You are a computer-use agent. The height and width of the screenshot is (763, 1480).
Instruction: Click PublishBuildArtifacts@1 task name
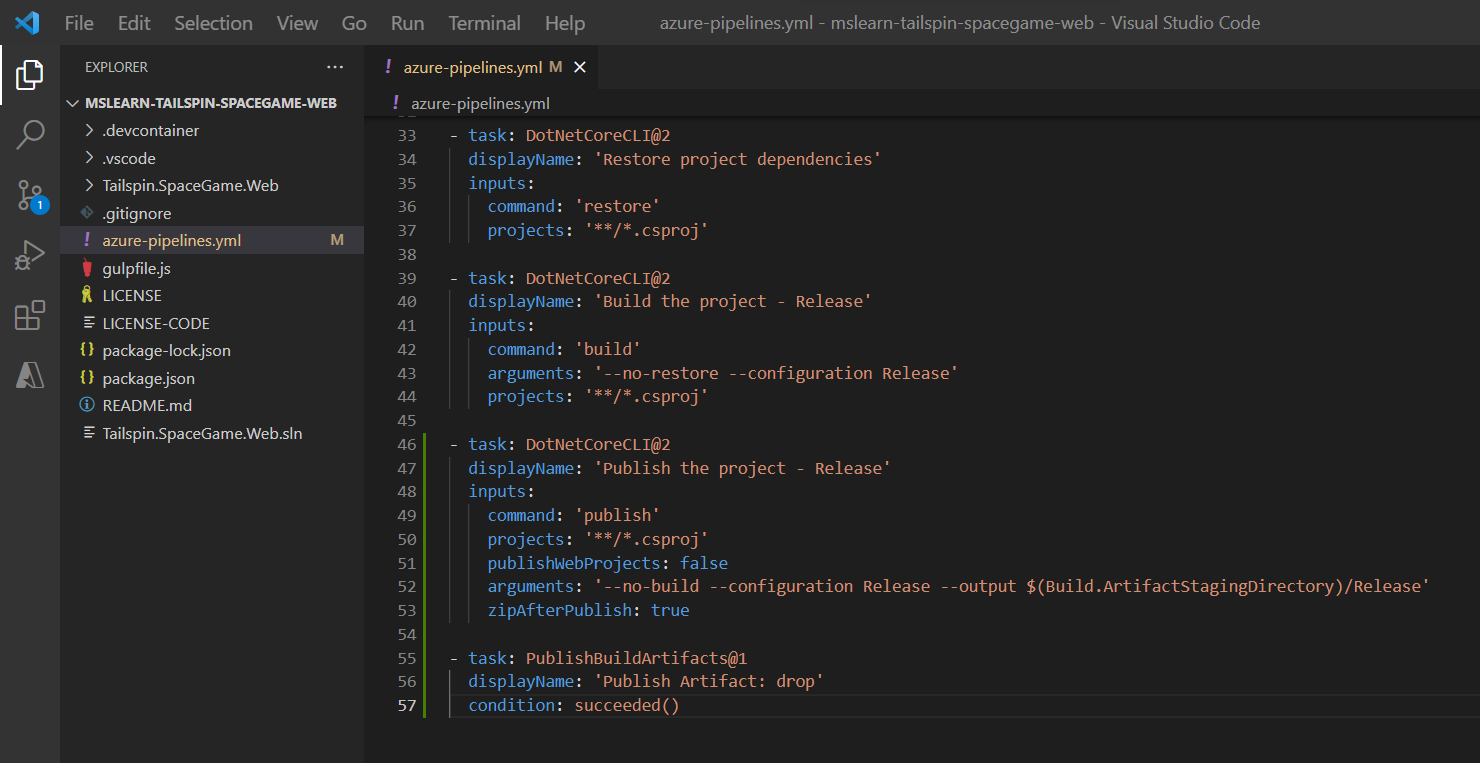click(637, 658)
